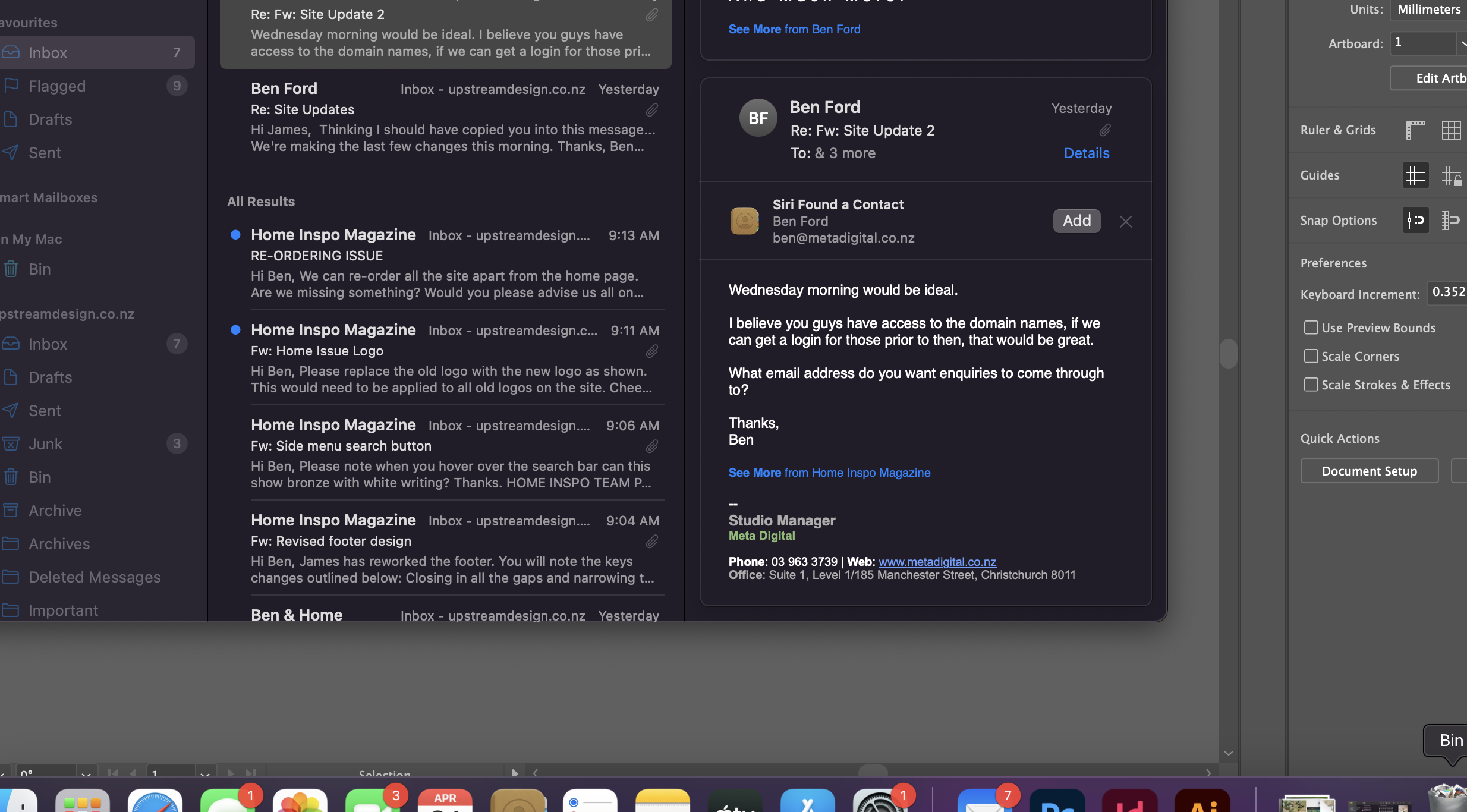
Task: Dismiss the Siri Found a Contact banner
Action: tap(1125, 221)
